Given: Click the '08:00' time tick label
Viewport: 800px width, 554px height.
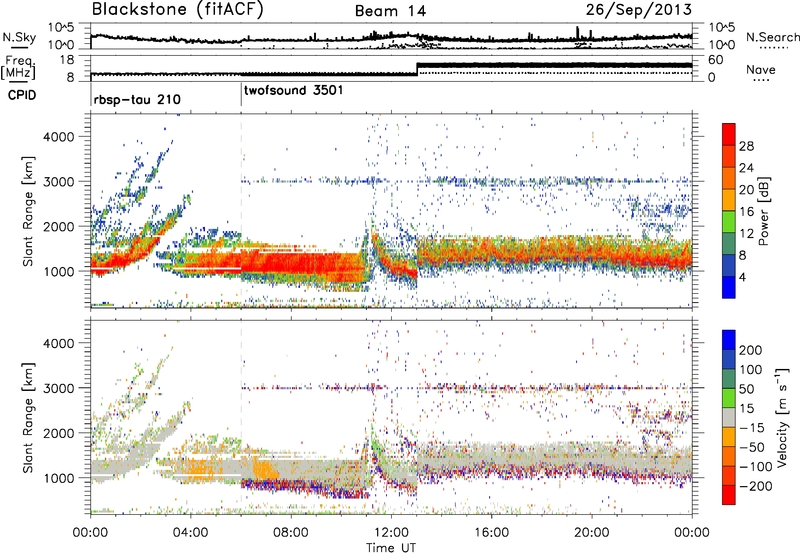Looking at the screenshot, I should (x=290, y=533).
